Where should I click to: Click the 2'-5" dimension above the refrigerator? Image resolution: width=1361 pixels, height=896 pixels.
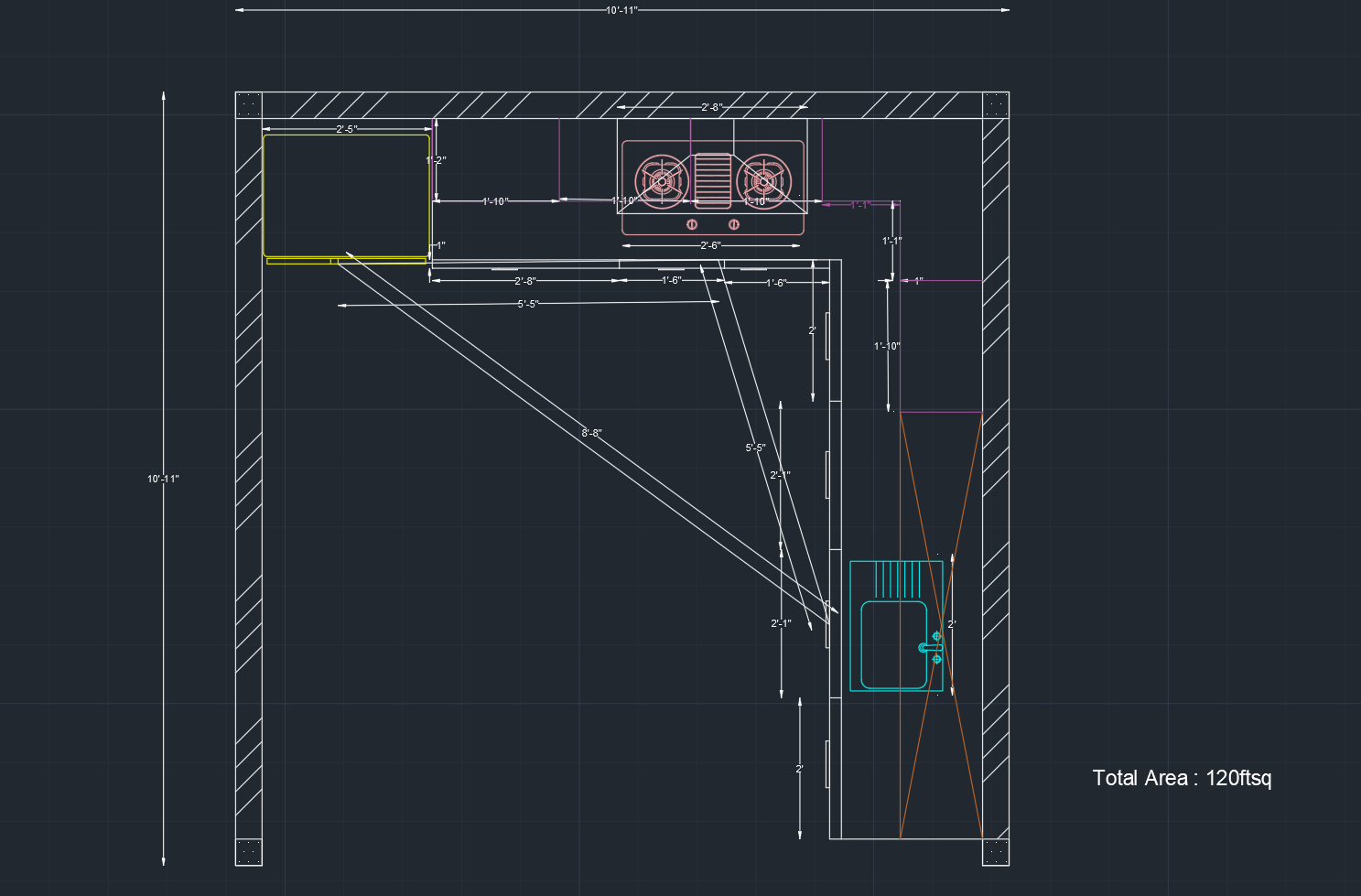click(x=346, y=127)
